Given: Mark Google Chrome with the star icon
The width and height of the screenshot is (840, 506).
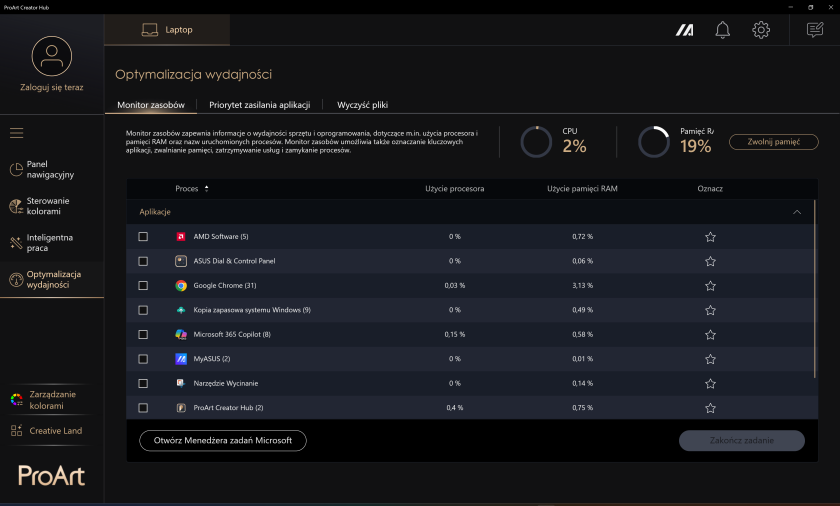Looking at the screenshot, I should point(710,286).
